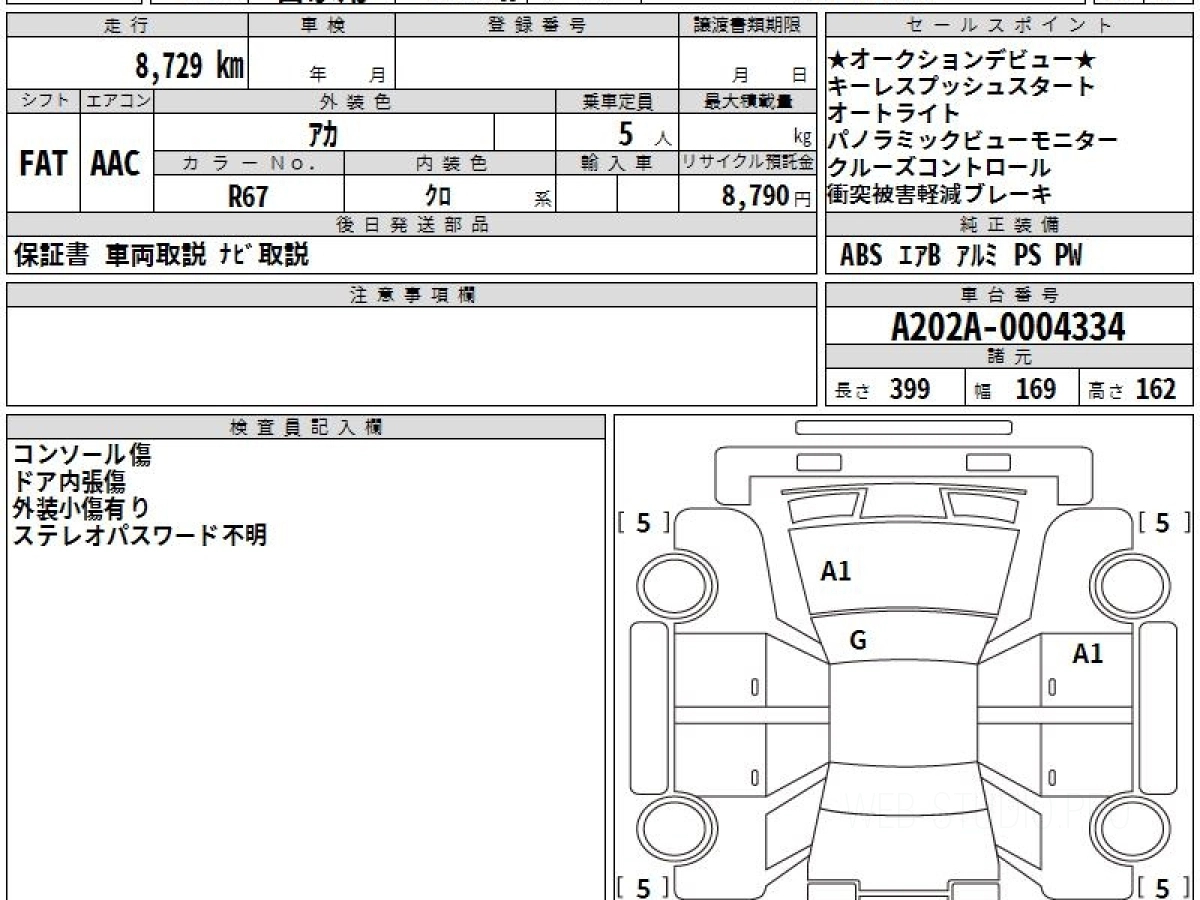Click the 後日発送部品 header
The height and width of the screenshot is (900, 1200).
coord(412,225)
